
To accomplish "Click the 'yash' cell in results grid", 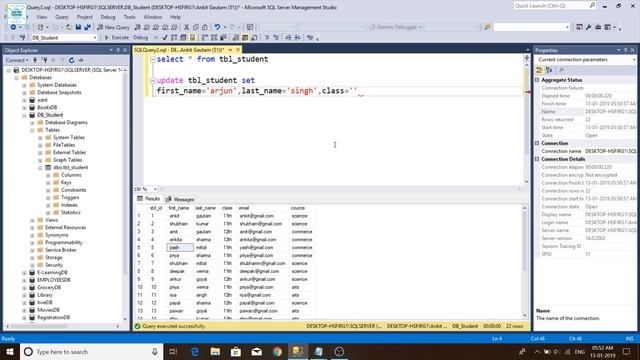I will pyautogui.click(x=180, y=248).
